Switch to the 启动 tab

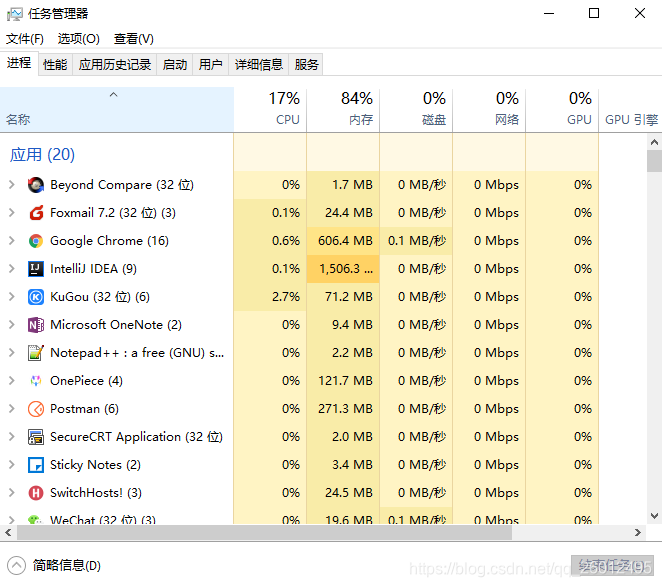click(175, 65)
